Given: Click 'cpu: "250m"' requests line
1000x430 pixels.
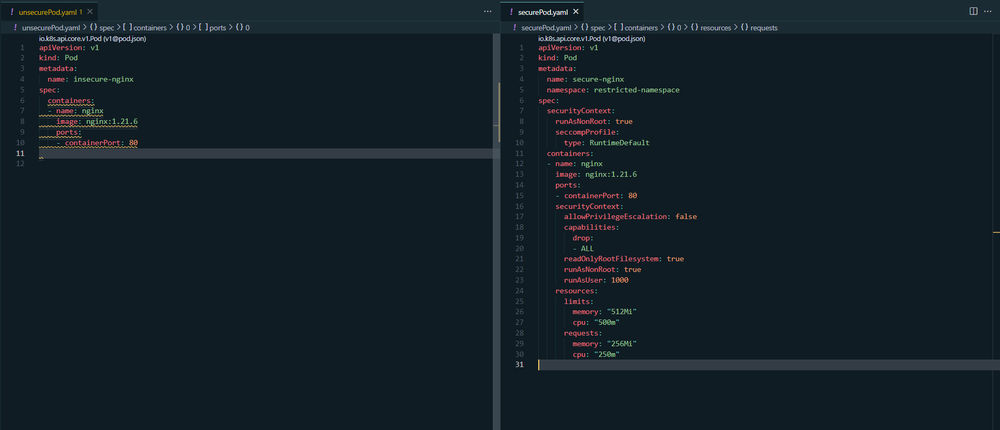Looking at the screenshot, I should tap(596, 354).
